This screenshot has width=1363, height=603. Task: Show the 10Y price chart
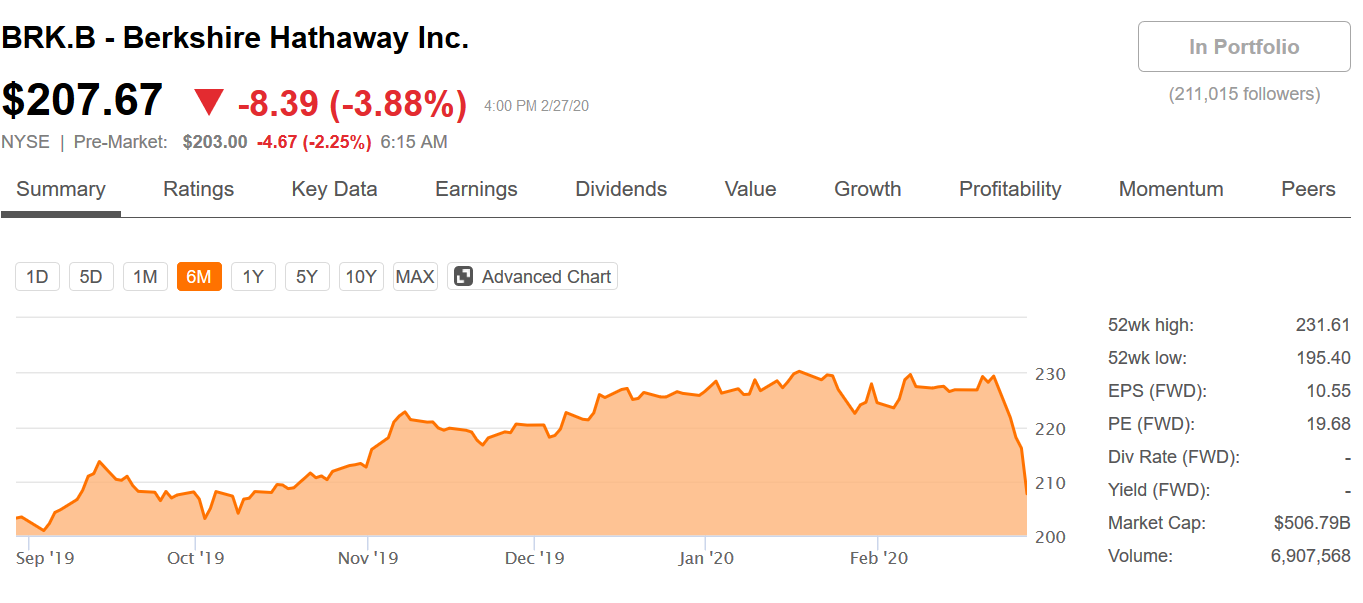click(361, 277)
